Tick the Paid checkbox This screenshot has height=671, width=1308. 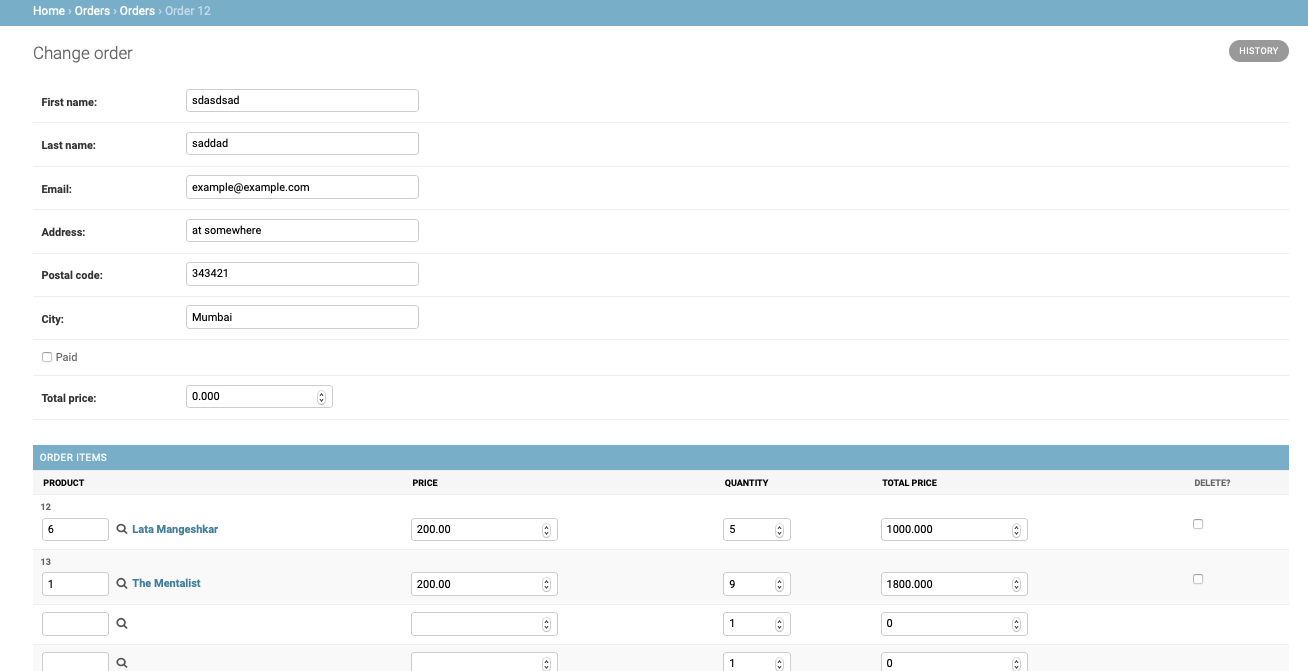coord(47,357)
